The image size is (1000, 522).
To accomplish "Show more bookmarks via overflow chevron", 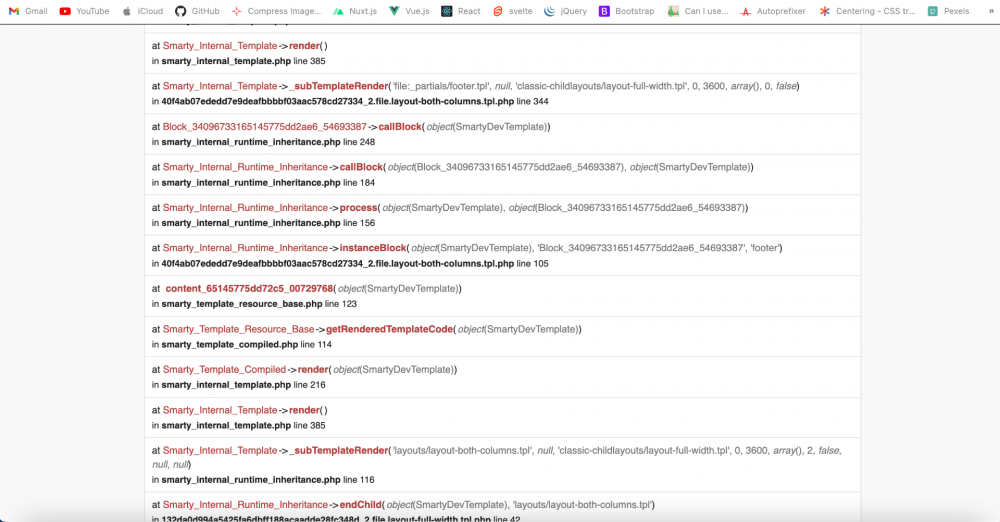I will (990, 11).
